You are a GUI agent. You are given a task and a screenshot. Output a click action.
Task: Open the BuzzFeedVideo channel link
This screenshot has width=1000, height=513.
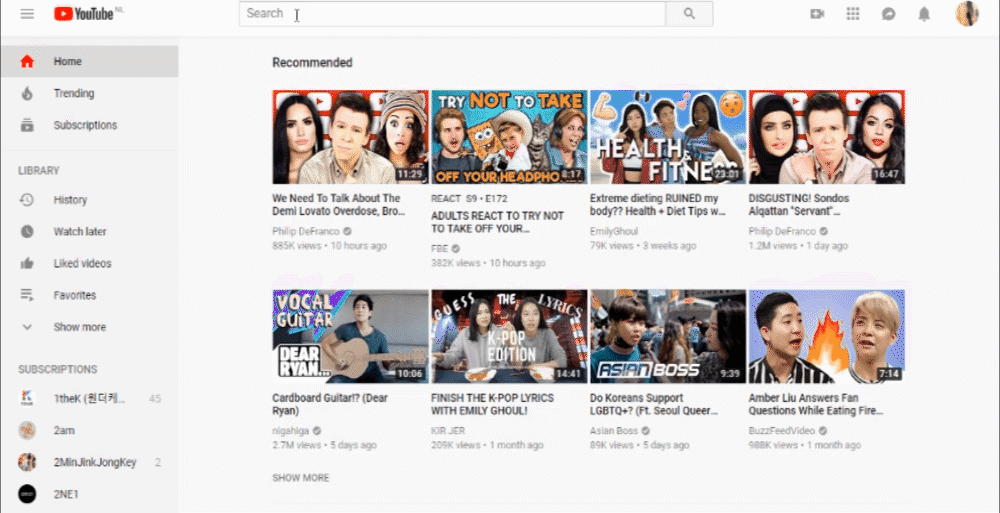click(x=782, y=431)
